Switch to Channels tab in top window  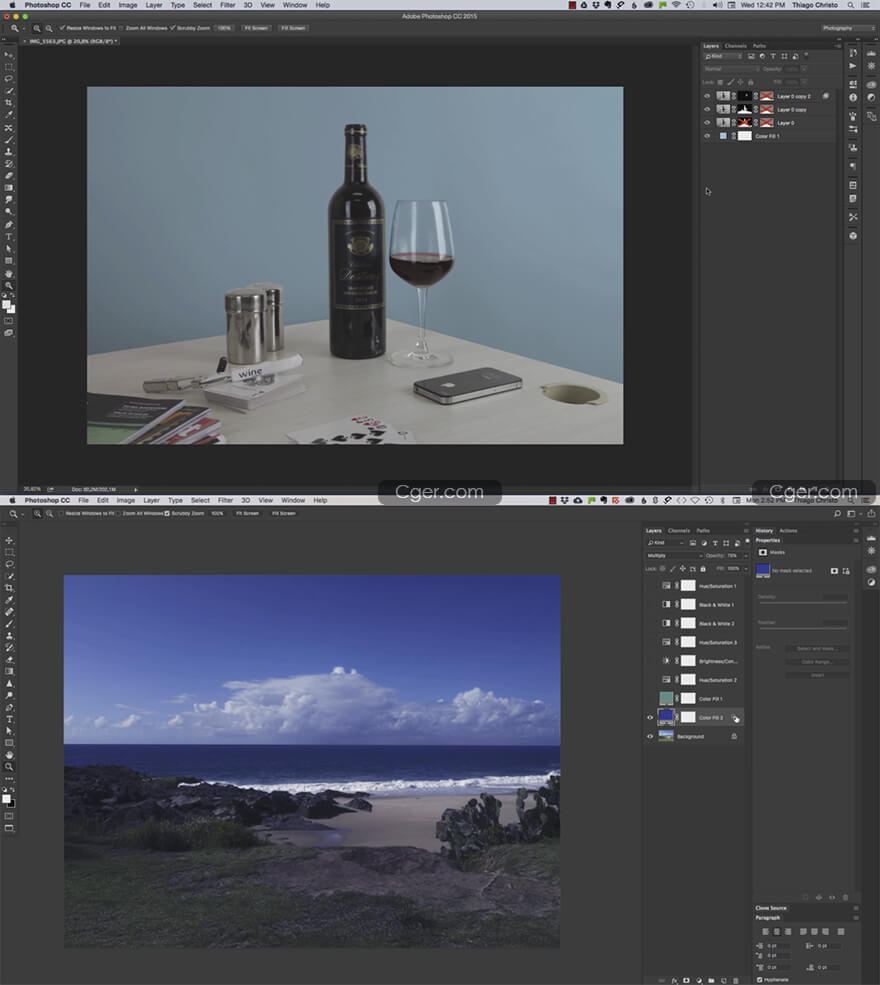736,46
